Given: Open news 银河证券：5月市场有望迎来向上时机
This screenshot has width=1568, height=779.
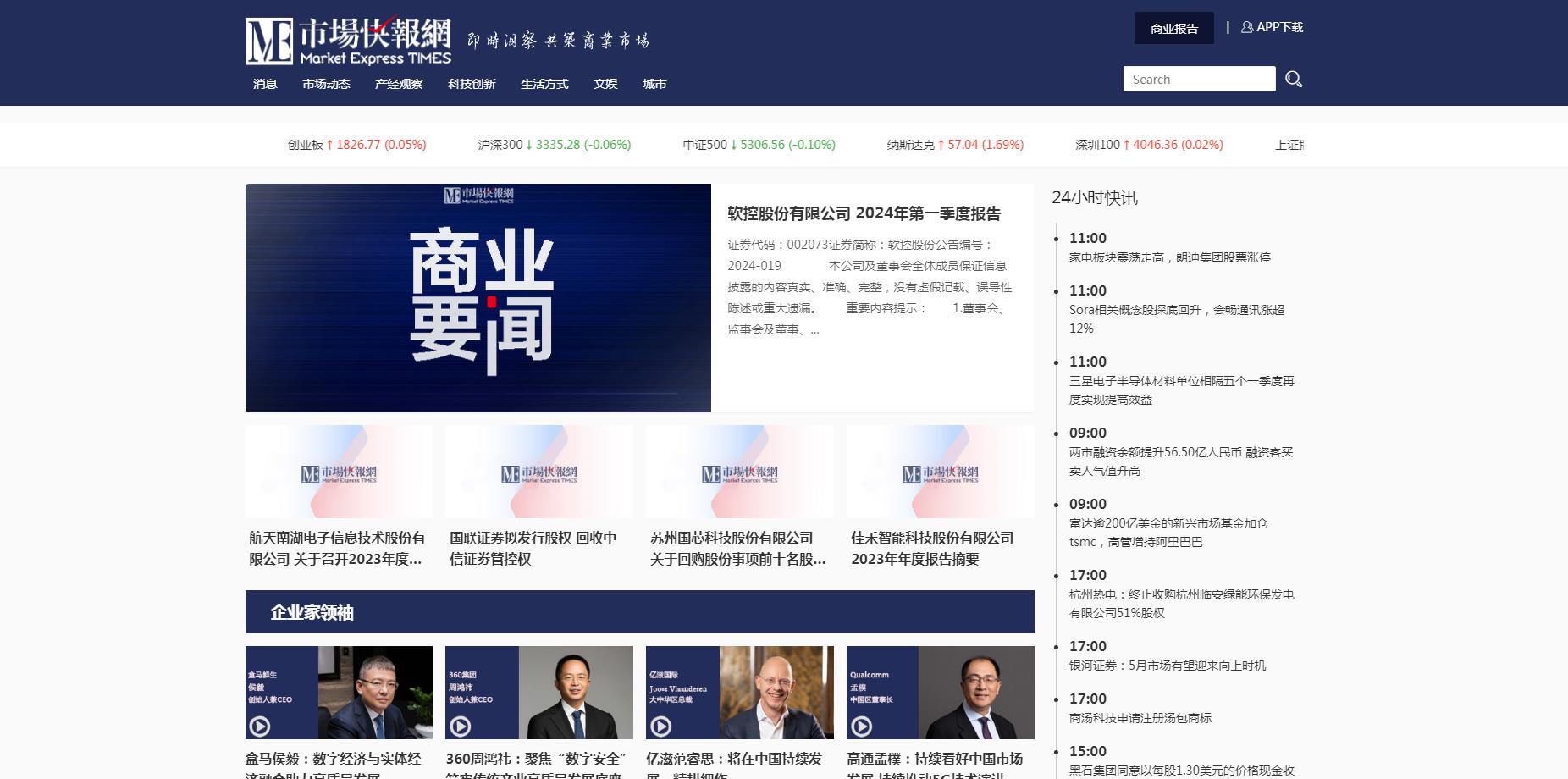Looking at the screenshot, I should click(1168, 666).
